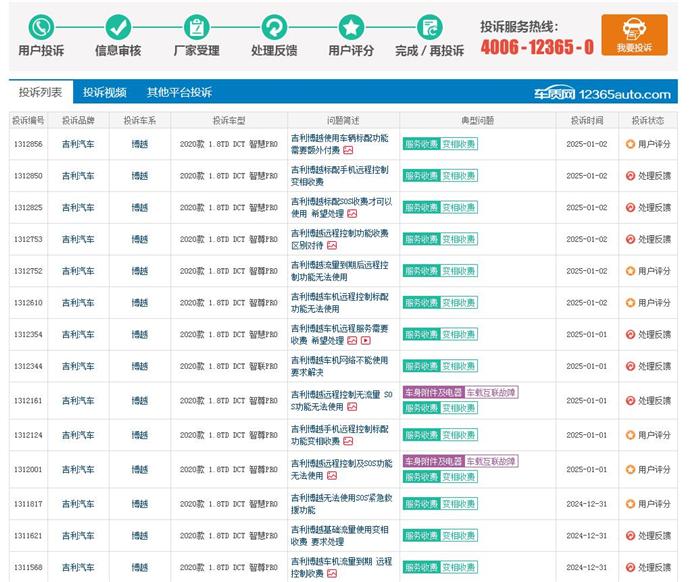This screenshot has width=700, height=582.
Task: Click the 用户投诉 phone step icon
Action: [x=41, y=27]
